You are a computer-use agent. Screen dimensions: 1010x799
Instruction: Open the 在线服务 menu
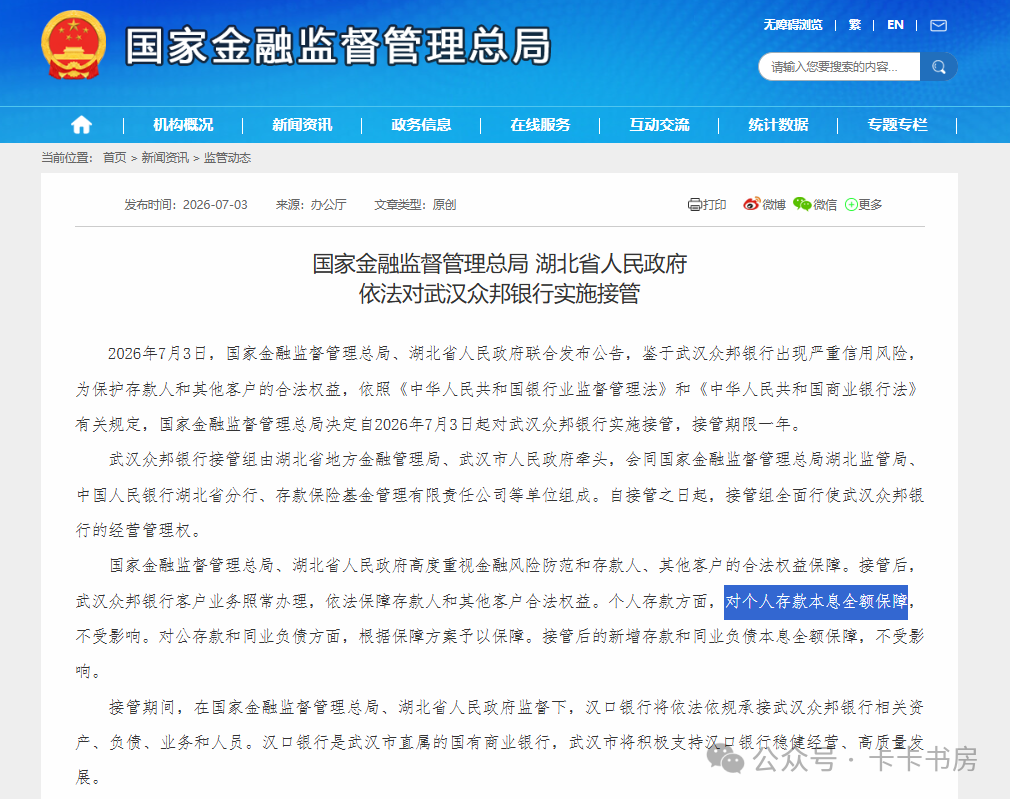coord(540,125)
